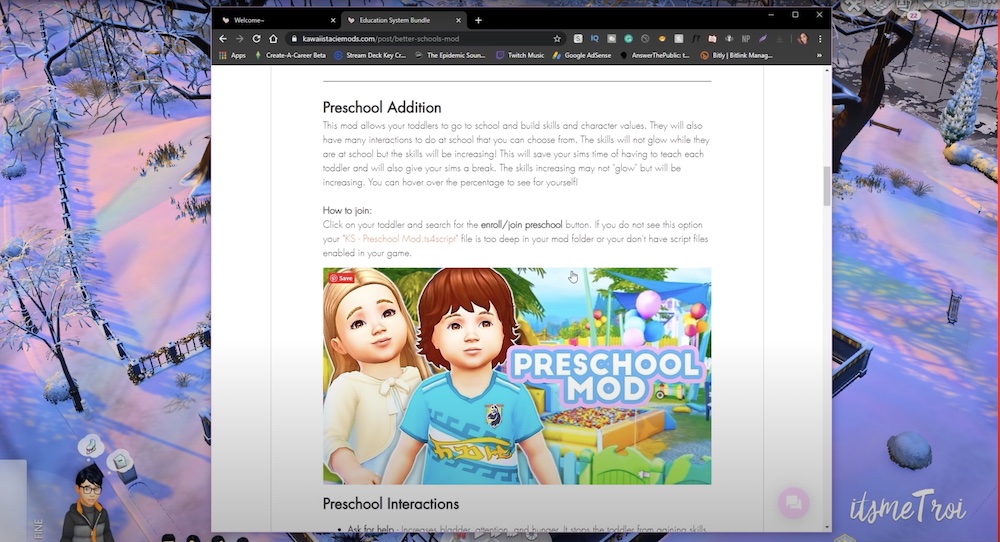Open a new browser tab
Image resolution: width=1000 pixels, height=542 pixels.
point(478,20)
